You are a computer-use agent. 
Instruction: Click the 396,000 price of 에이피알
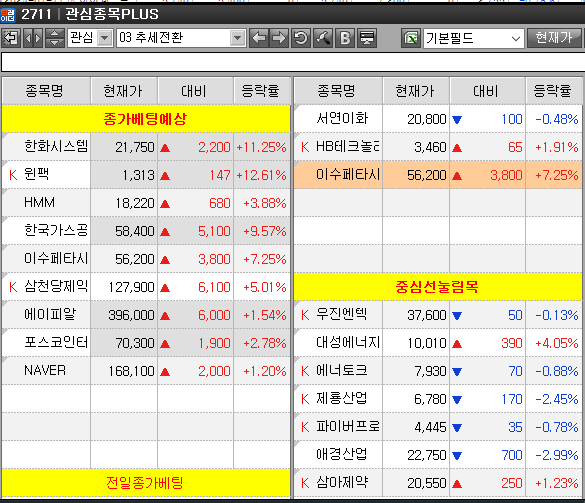[x=131, y=315]
